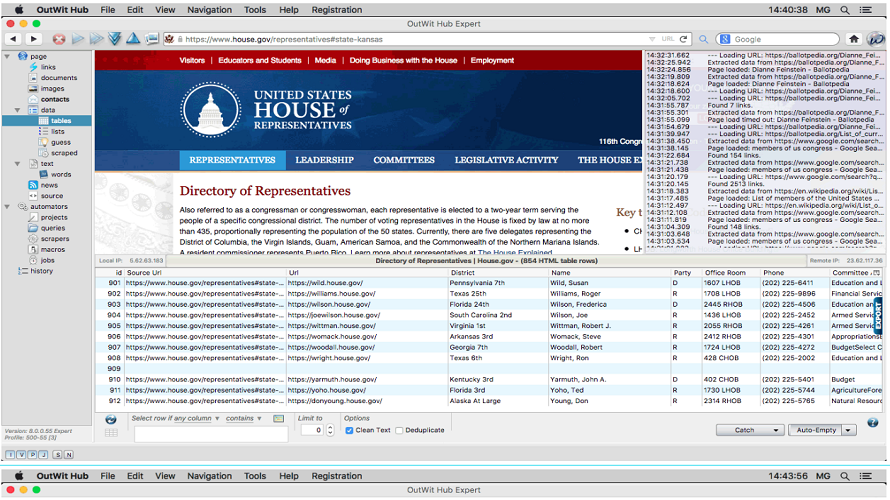Open the Navigation menu
Screen dimensions: 890x500
click(209, 10)
